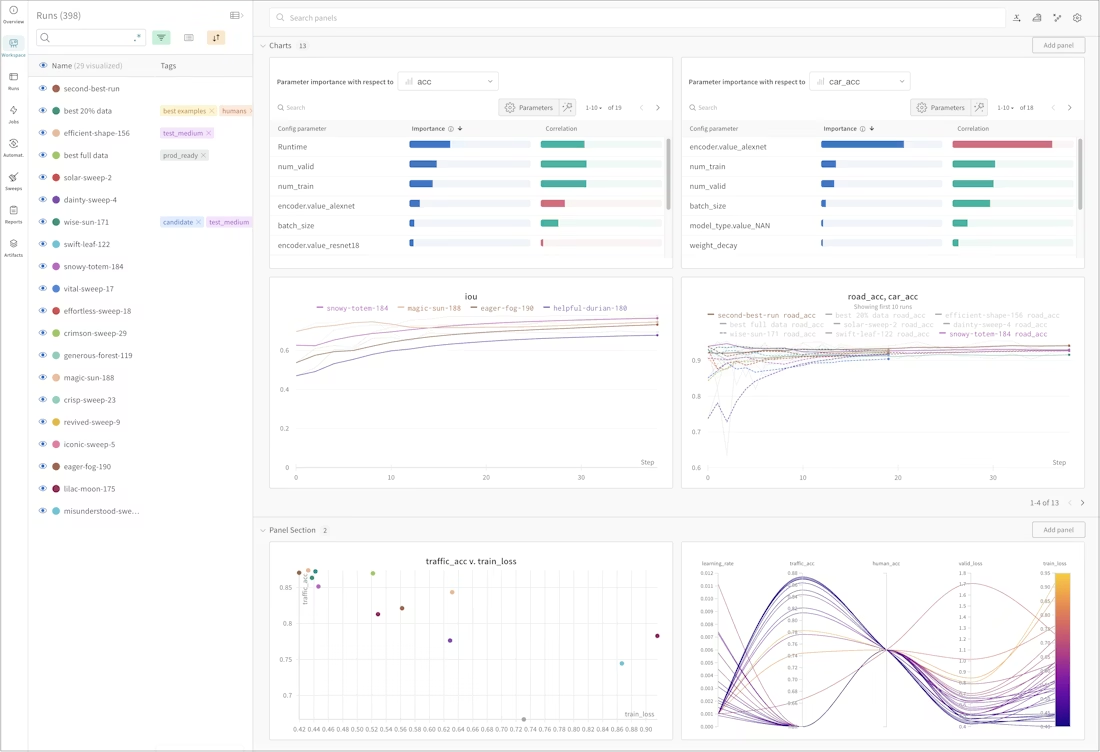This screenshot has width=1100, height=752.
Task: Click the green filter runs icon
Action: pos(161,38)
